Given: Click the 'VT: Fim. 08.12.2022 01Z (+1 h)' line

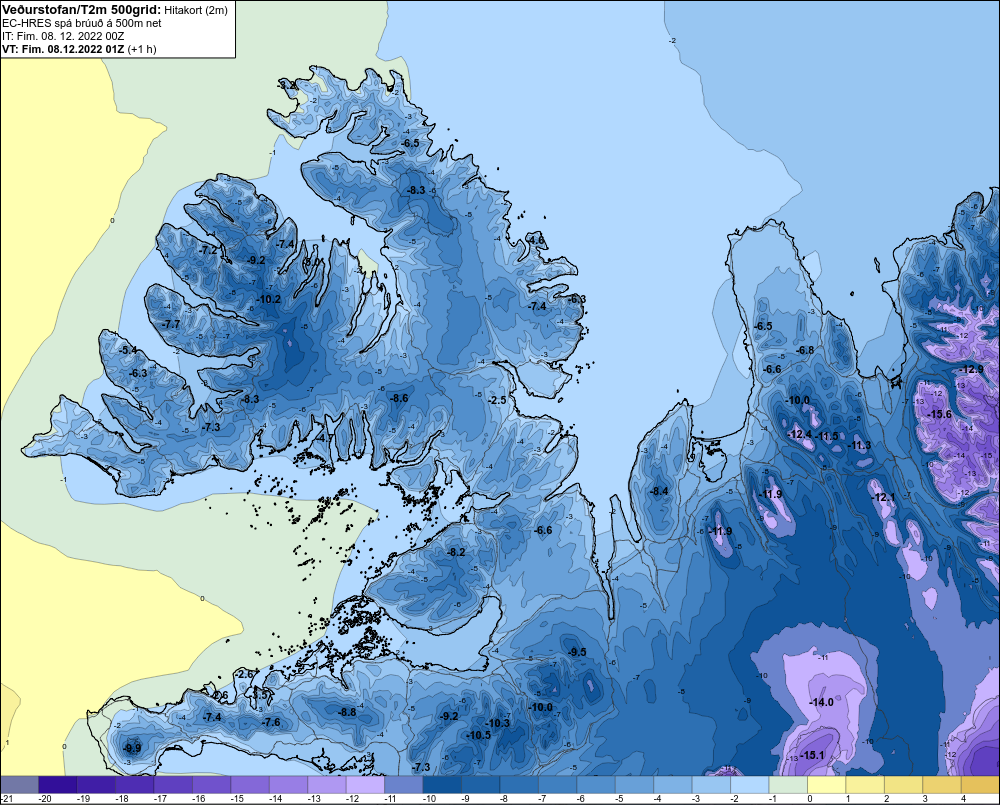Looking at the screenshot, I should point(79,49).
